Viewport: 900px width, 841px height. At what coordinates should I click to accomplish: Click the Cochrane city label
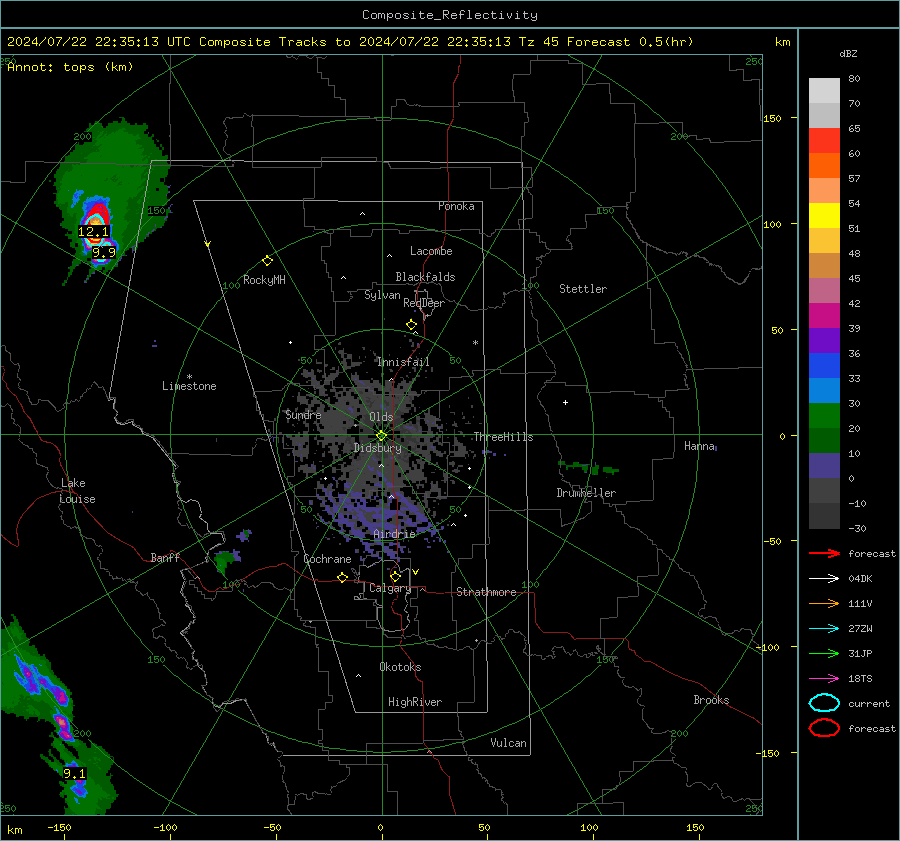(x=327, y=559)
